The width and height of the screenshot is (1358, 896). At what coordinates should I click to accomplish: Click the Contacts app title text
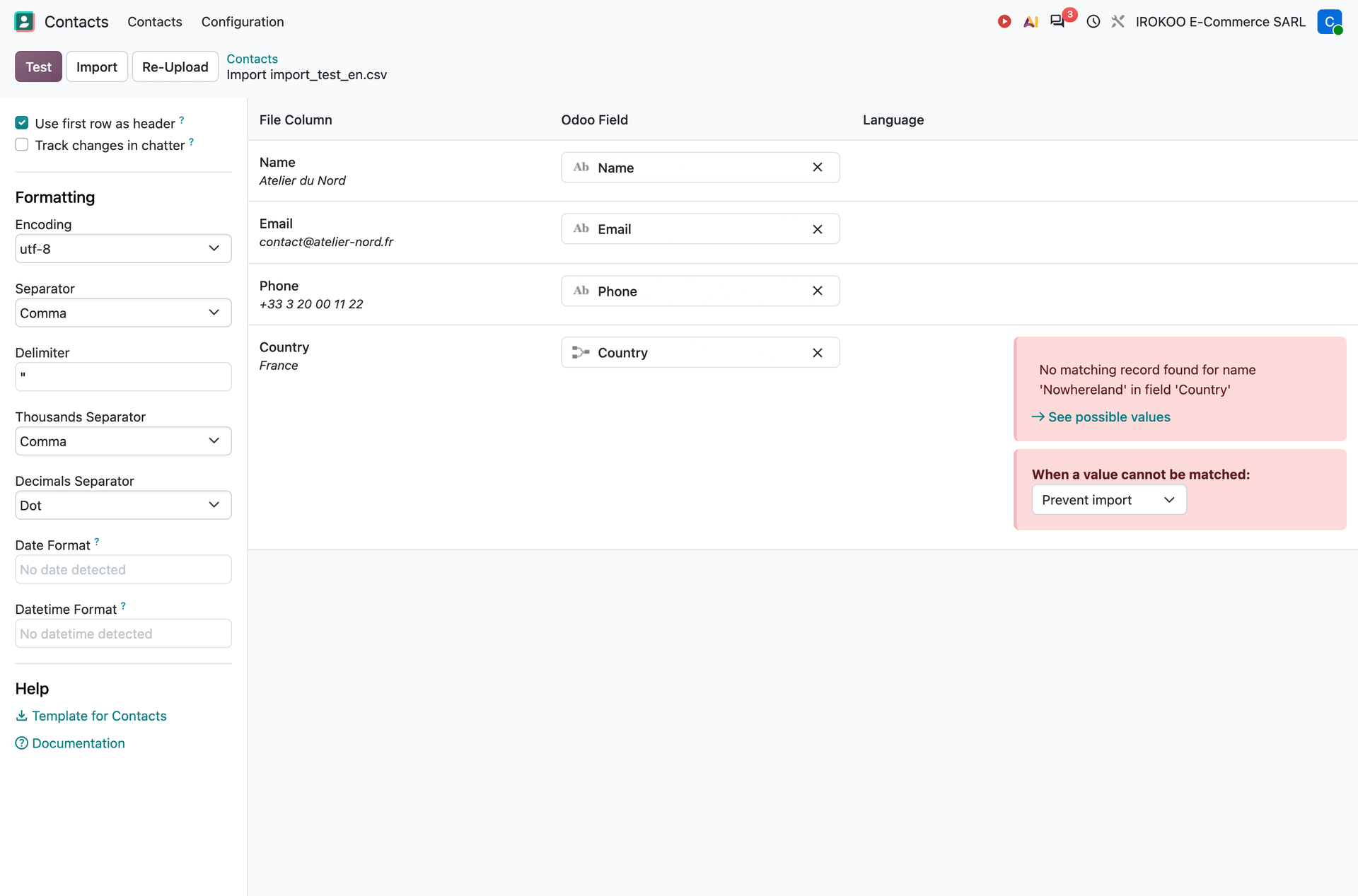point(76,22)
